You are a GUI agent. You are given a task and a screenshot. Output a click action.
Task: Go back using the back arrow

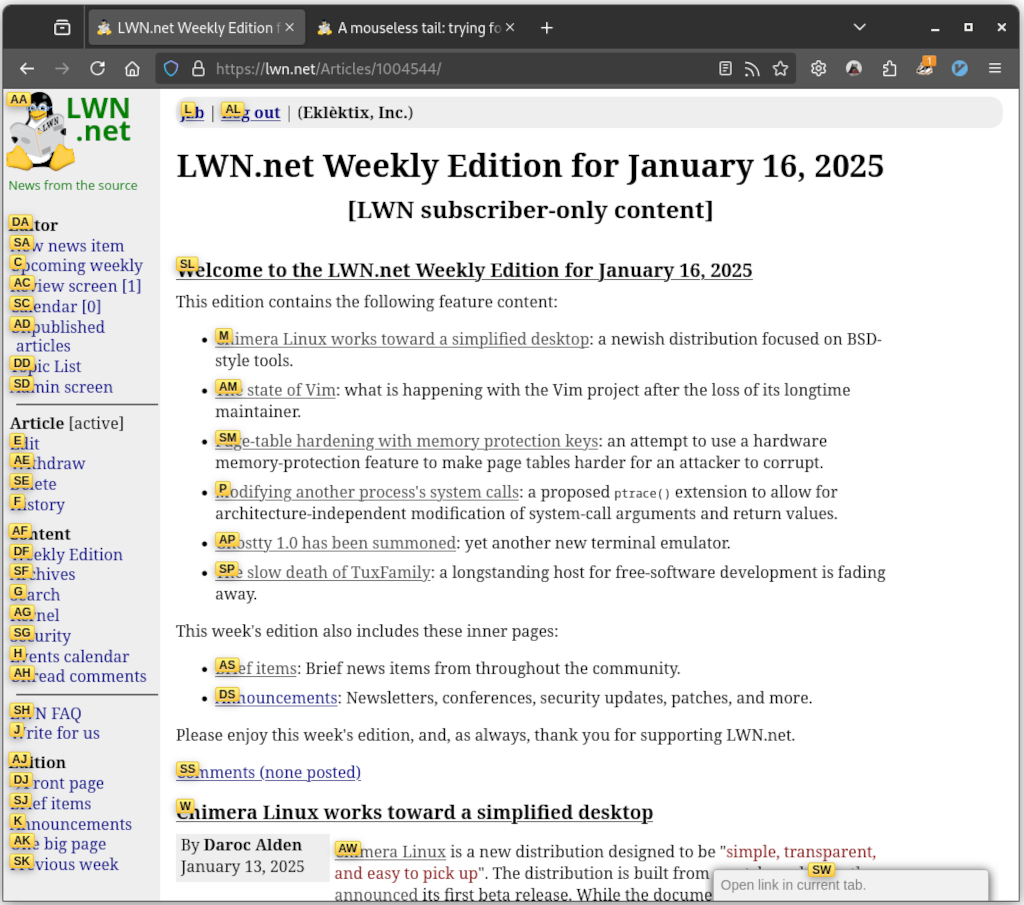27,69
